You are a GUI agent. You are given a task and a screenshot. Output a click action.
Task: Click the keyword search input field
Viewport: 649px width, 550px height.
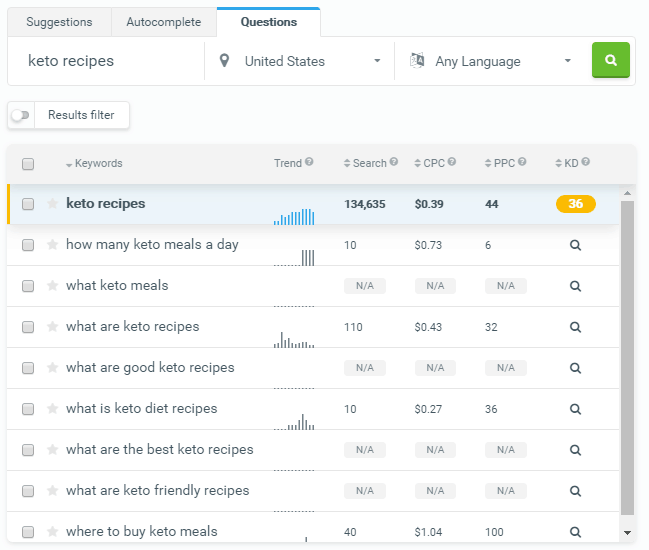[x=105, y=61]
